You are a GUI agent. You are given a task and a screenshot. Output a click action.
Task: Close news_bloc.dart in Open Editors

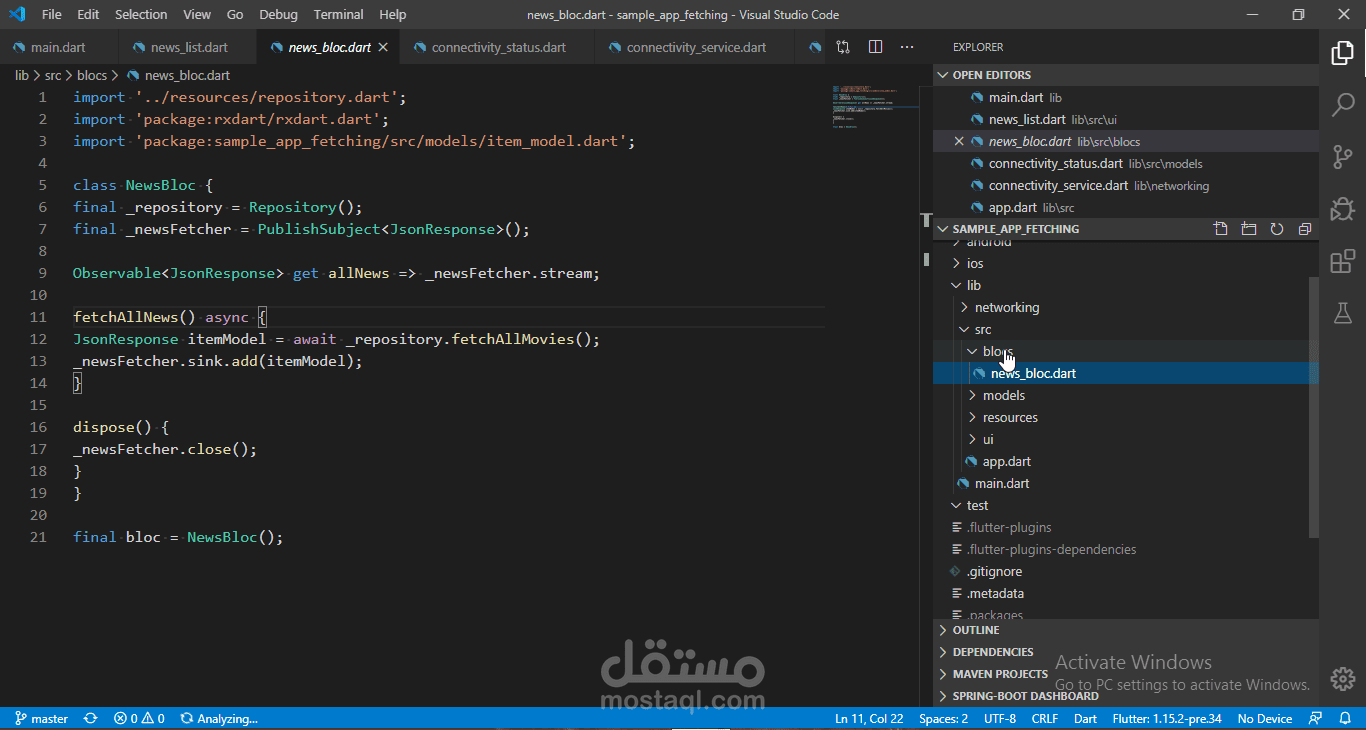tap(960, 142)
